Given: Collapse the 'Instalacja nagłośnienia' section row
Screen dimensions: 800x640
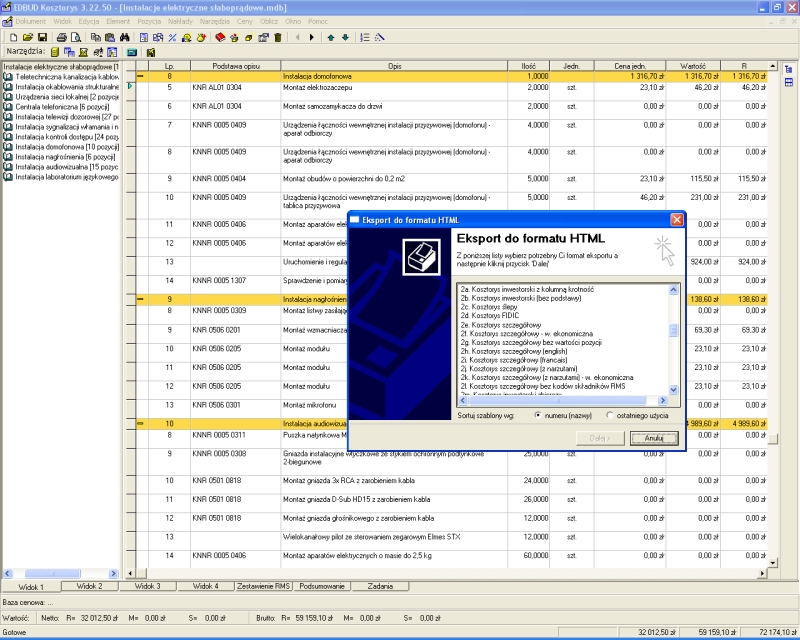Looking at the screenshot, I should tap(141, 298).
